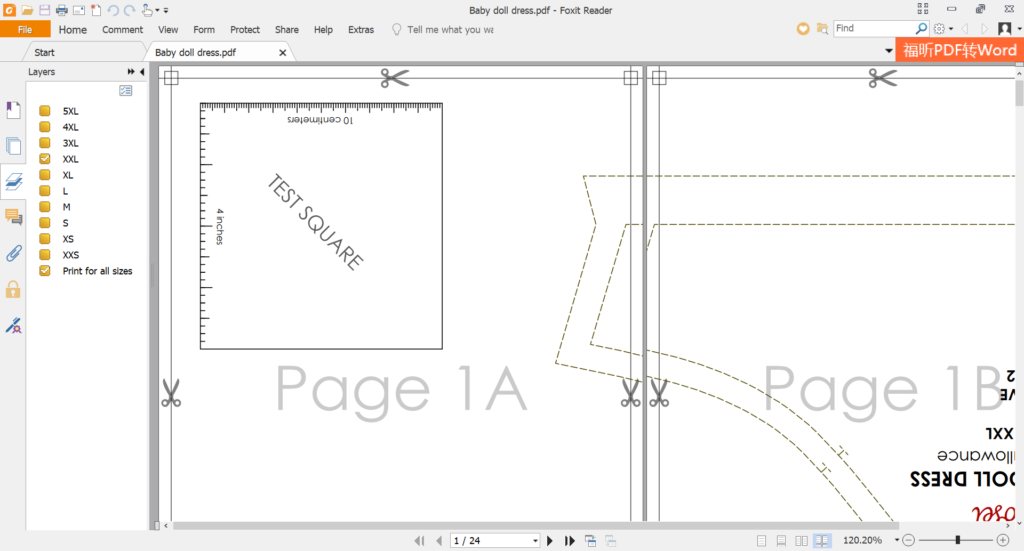Click the zoom slider handle

(958, 540)
